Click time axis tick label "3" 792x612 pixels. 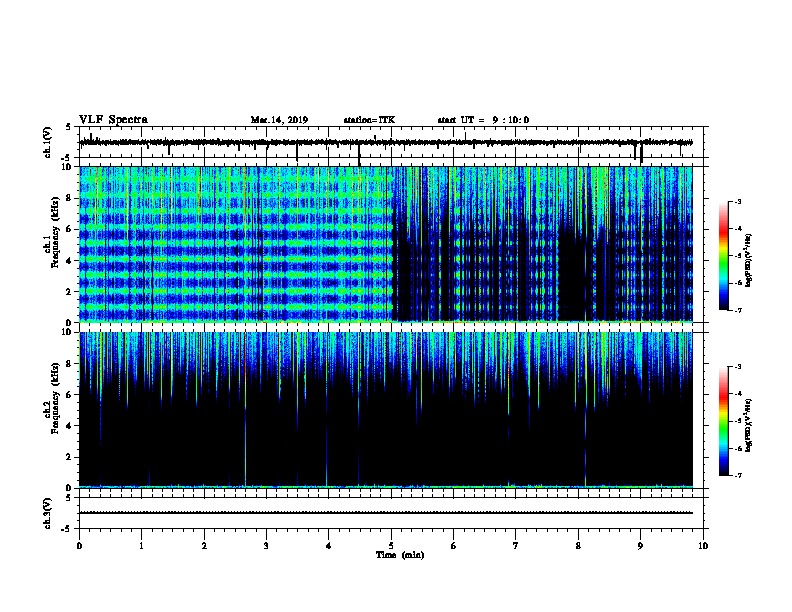coord(266,545)
